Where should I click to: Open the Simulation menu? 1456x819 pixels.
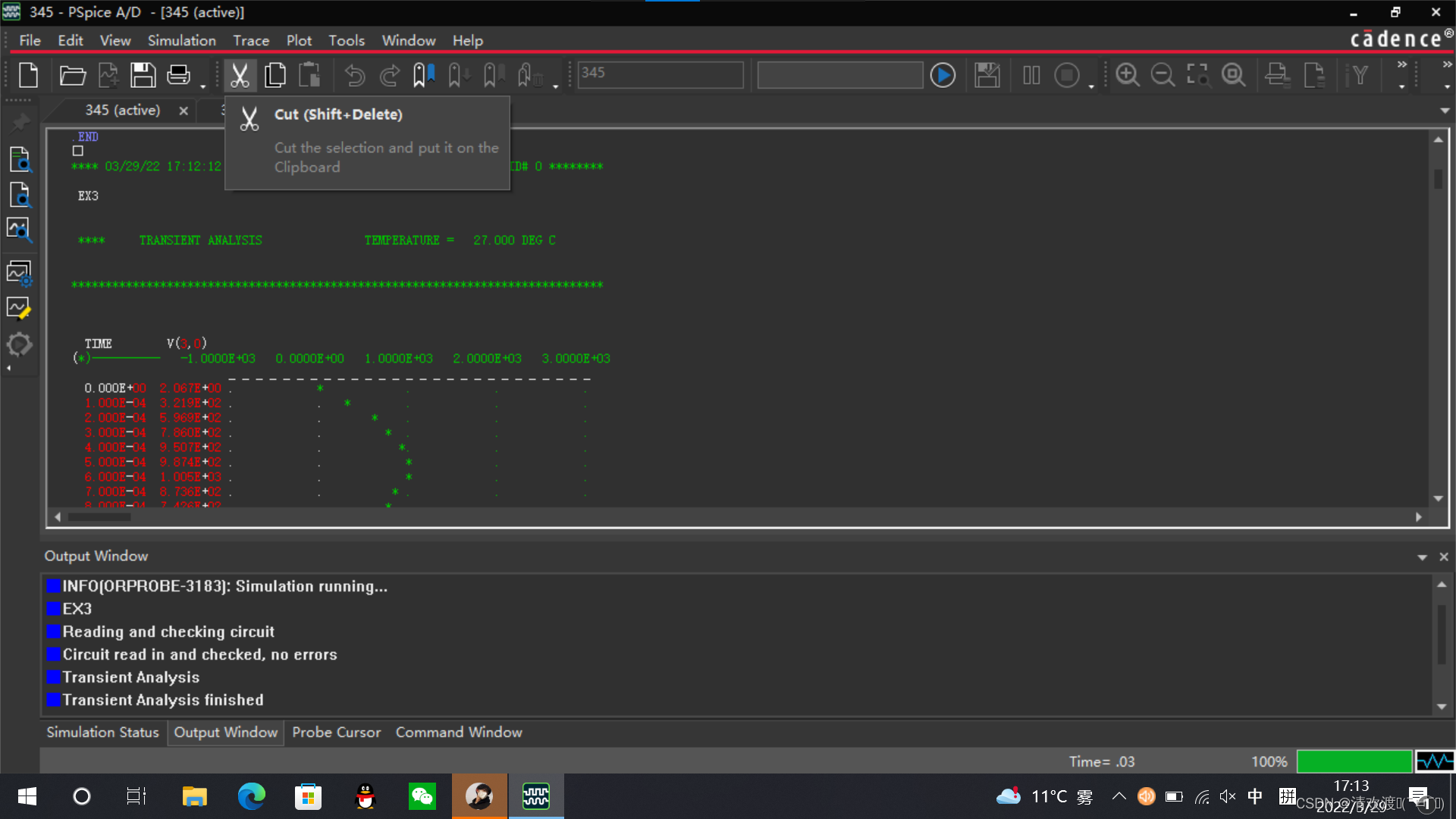(x=181, y=40)
